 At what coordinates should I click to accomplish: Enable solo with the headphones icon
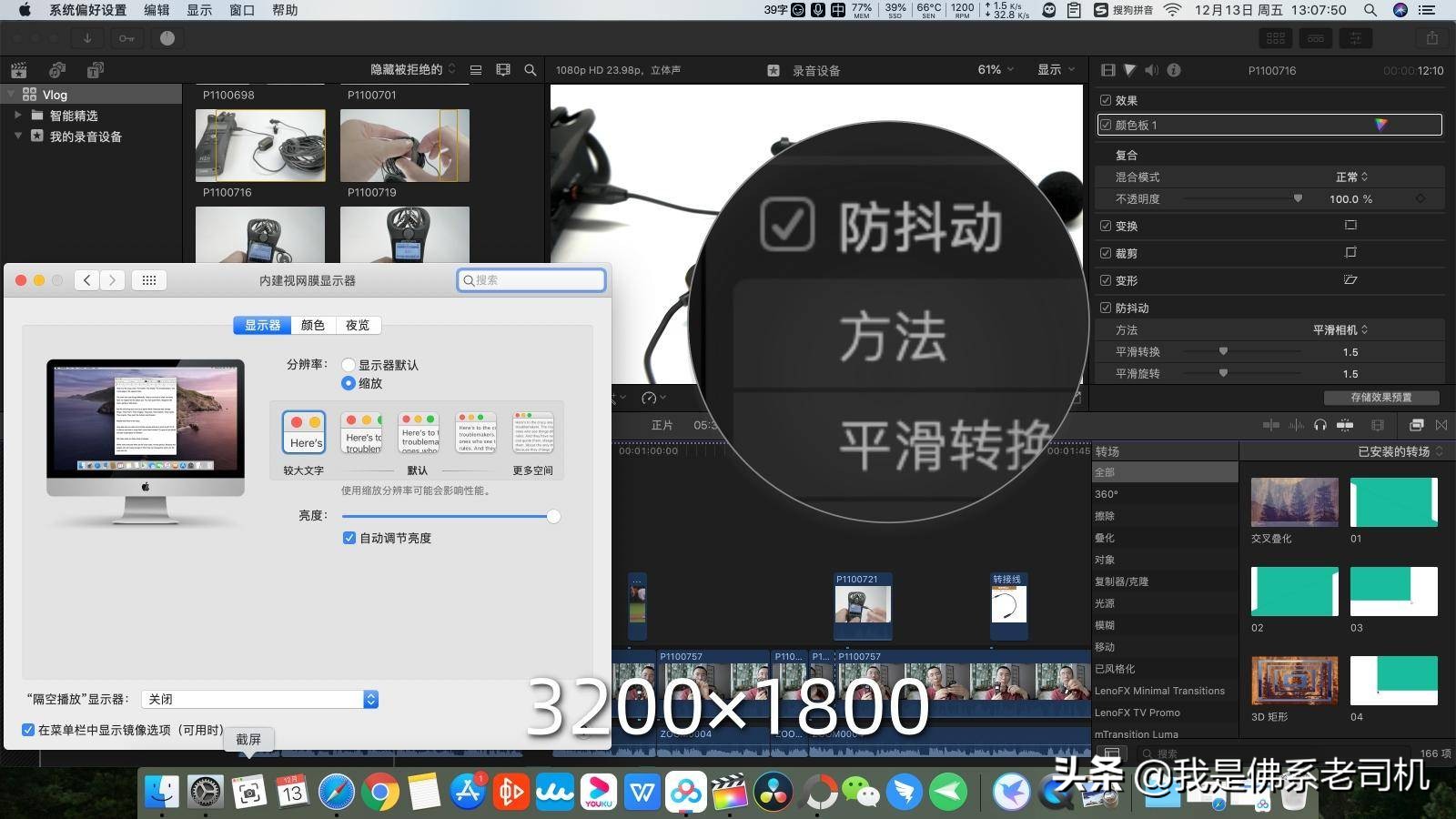point(1320,425)
